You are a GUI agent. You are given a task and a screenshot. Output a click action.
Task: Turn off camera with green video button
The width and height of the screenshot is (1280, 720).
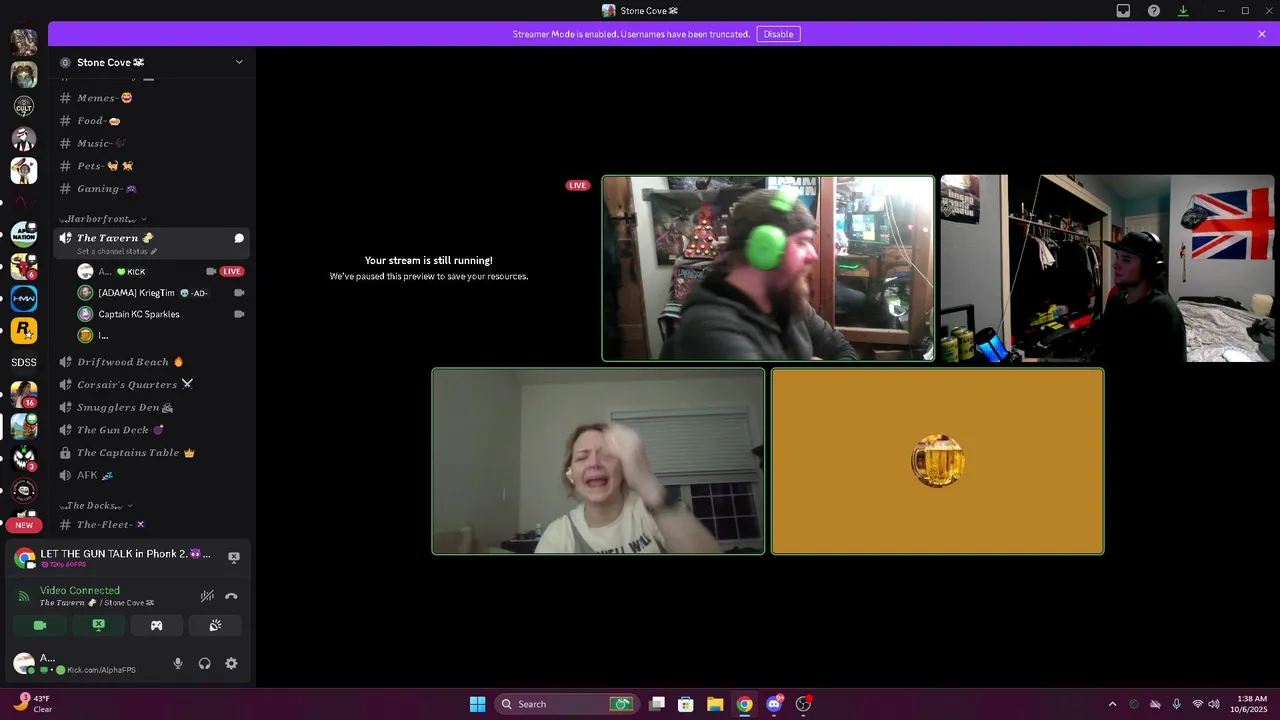coord(40,625)
